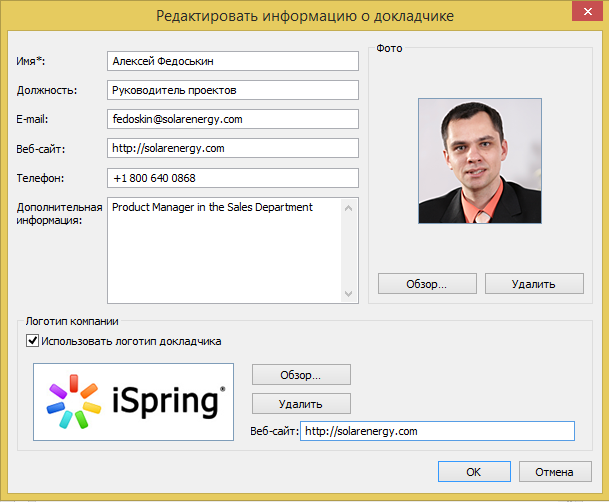The width and height of the screenshot is (609, 502).
Task: Browse photo with Обзор under Фото
Action: click(x=427, y=284)
